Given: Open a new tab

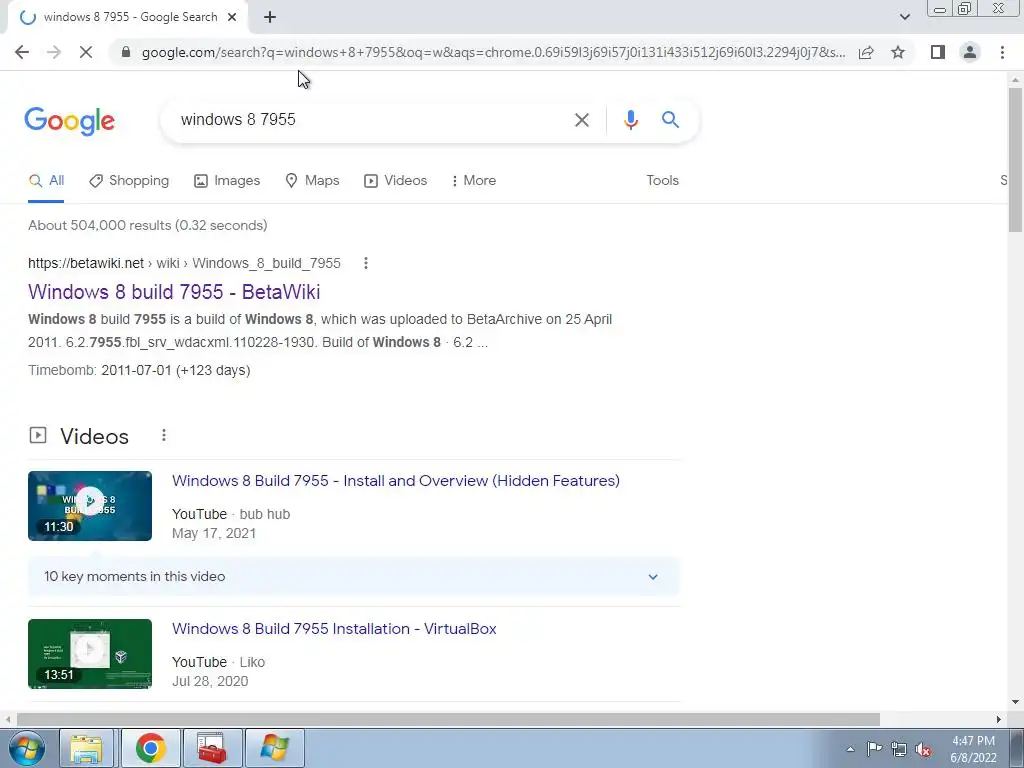Looking at the screenshot, I should [270, 18].
